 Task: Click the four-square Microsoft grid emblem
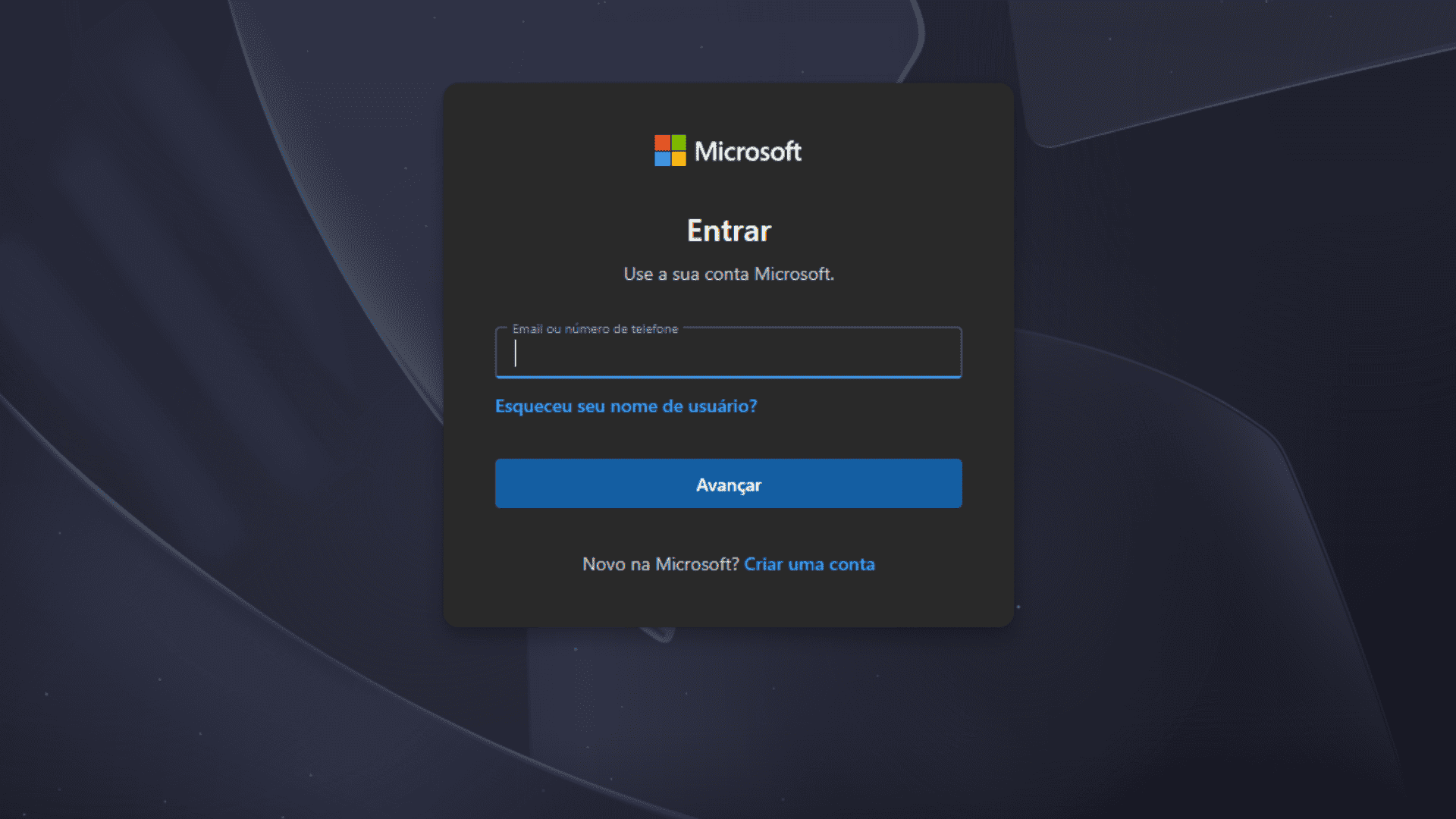[x=670, y=152]
